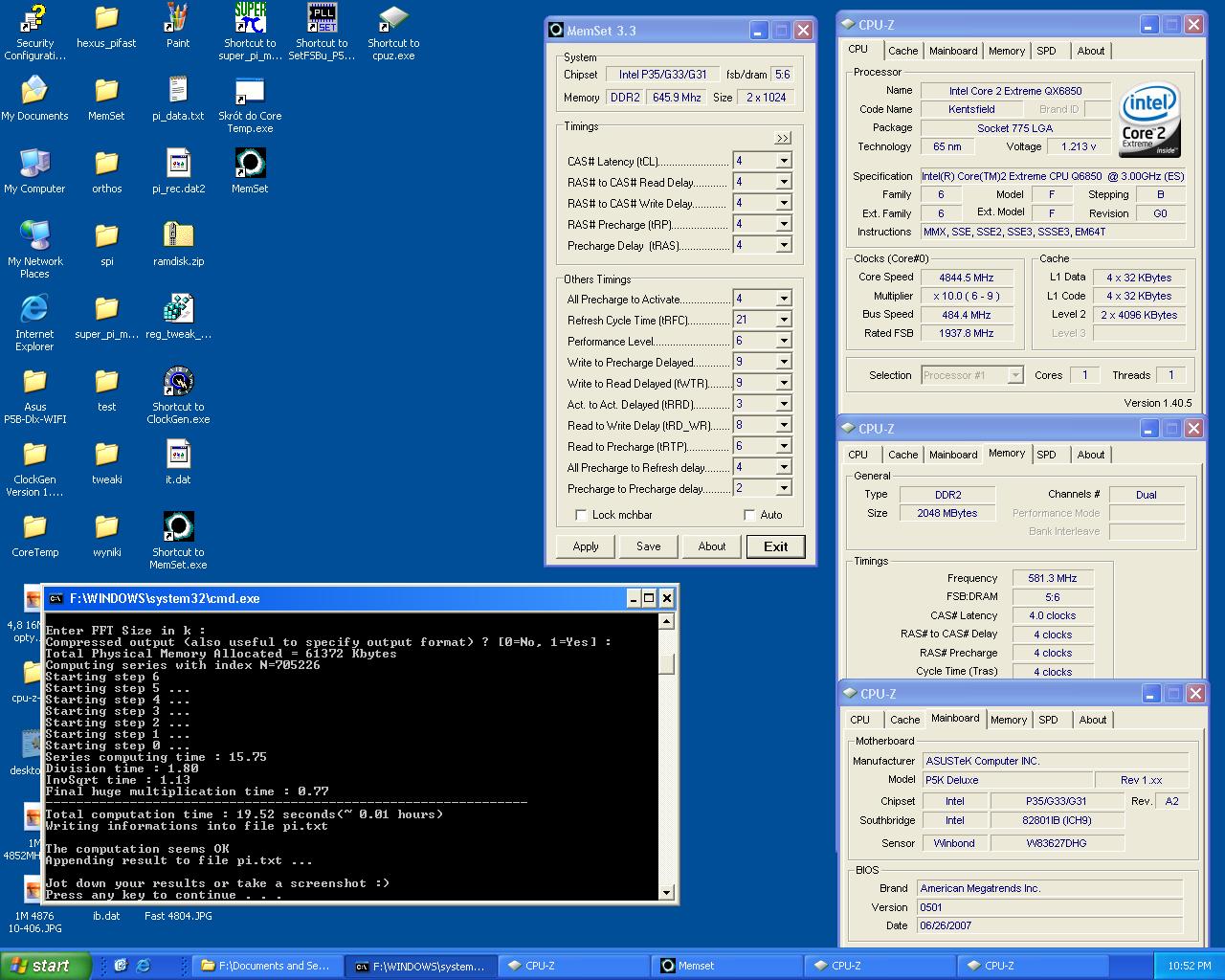Click the F:\Documents and Se... taskbar button
Image resolution: width=1225 pixels, height=980 pixels.
coord(267,966)
